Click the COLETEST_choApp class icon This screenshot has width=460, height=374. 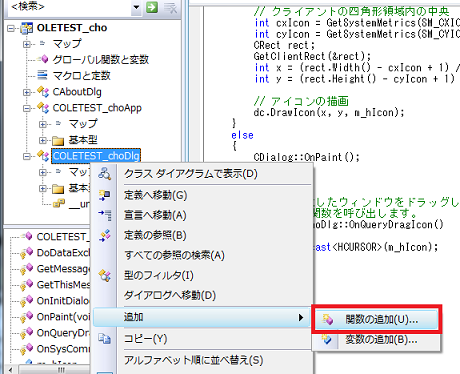[43, 107]
